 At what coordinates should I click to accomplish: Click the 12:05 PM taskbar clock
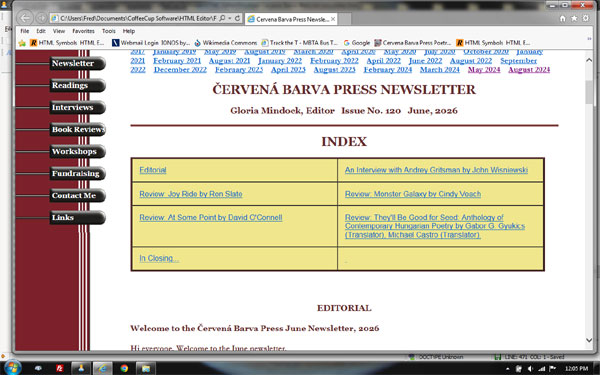click(576, 368)
